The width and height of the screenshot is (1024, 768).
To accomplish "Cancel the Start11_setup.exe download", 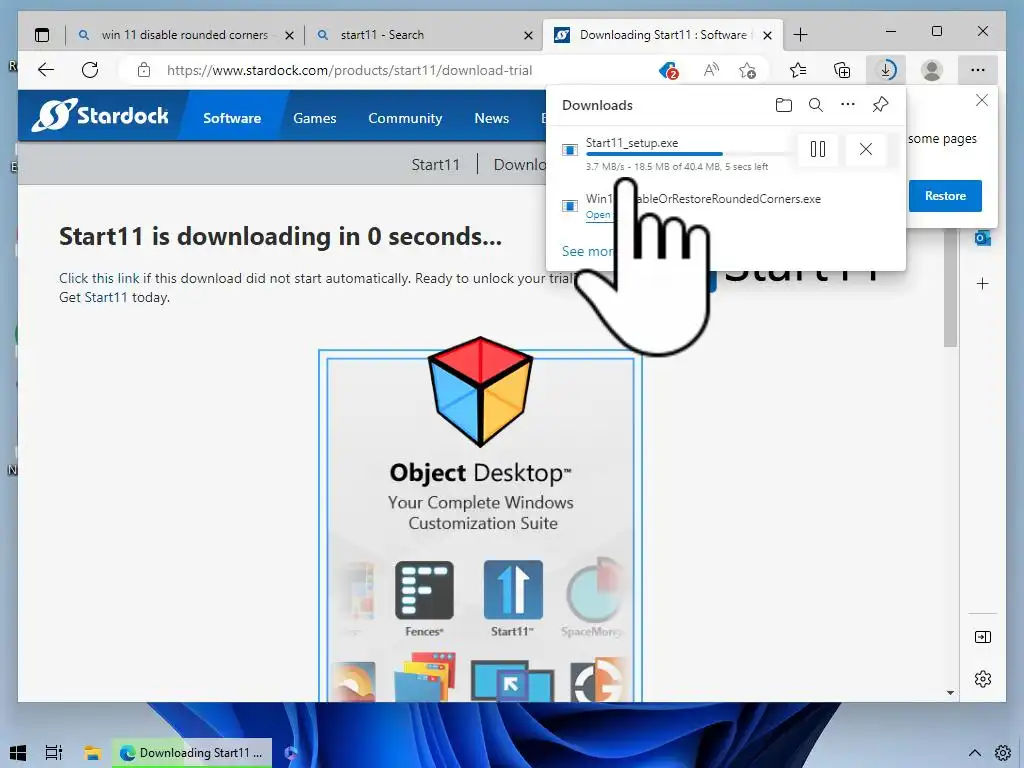I will point(866,150).
